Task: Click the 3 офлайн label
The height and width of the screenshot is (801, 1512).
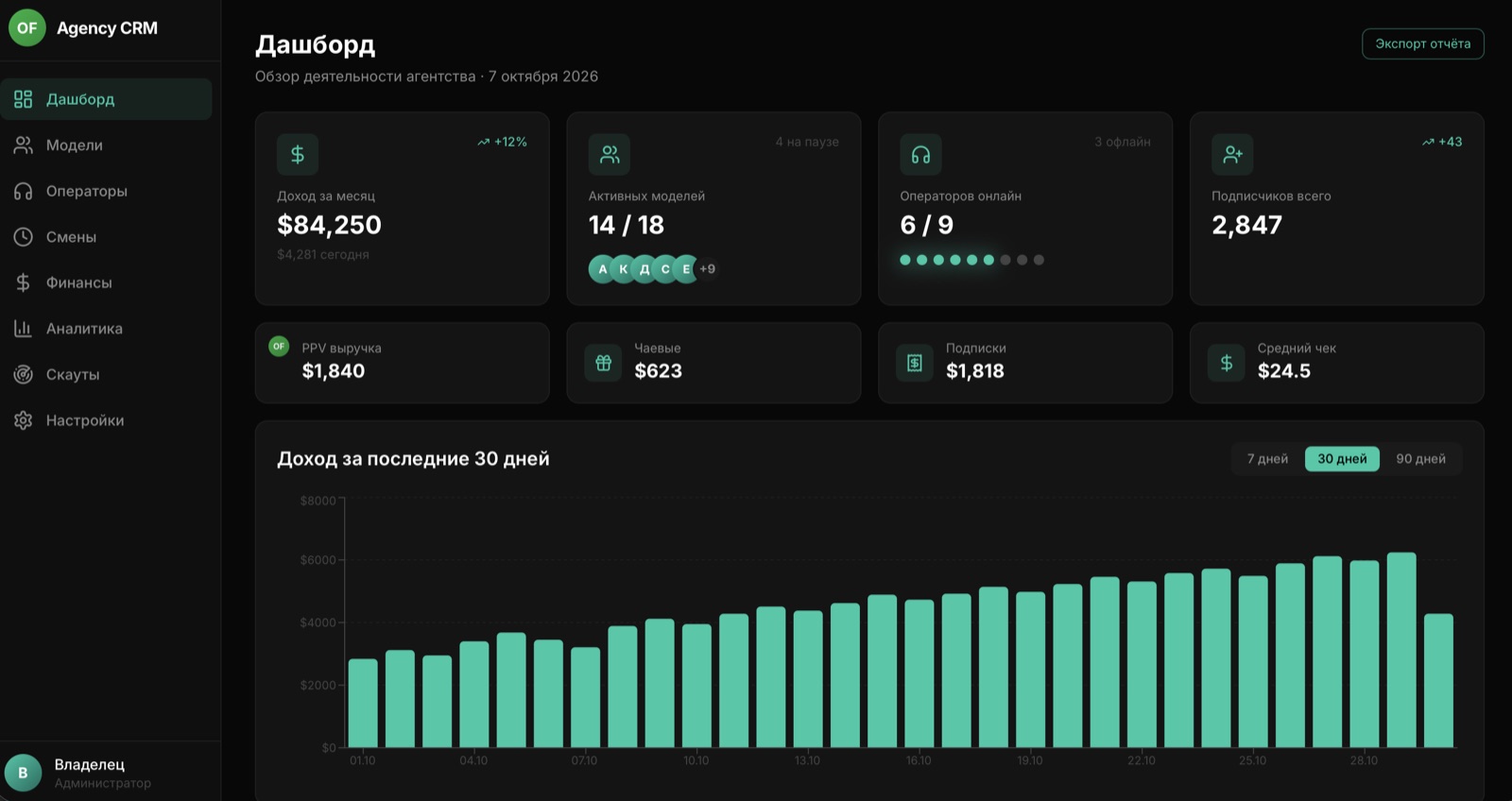Action: point(1123,142)
